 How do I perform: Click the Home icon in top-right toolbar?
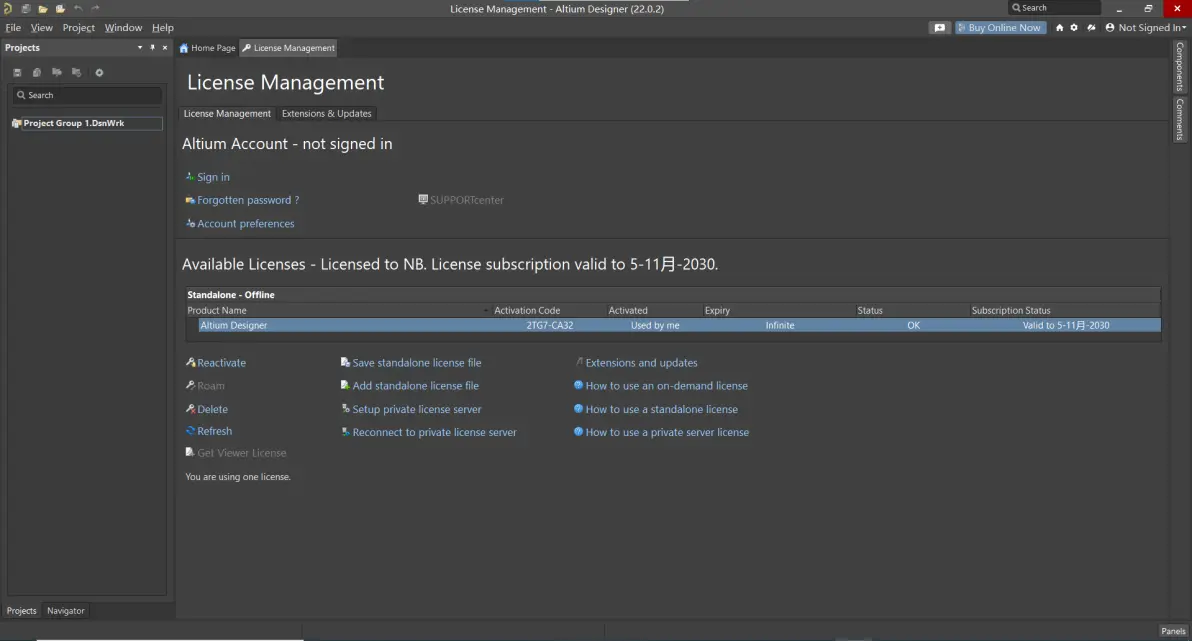click(1059, 27)
